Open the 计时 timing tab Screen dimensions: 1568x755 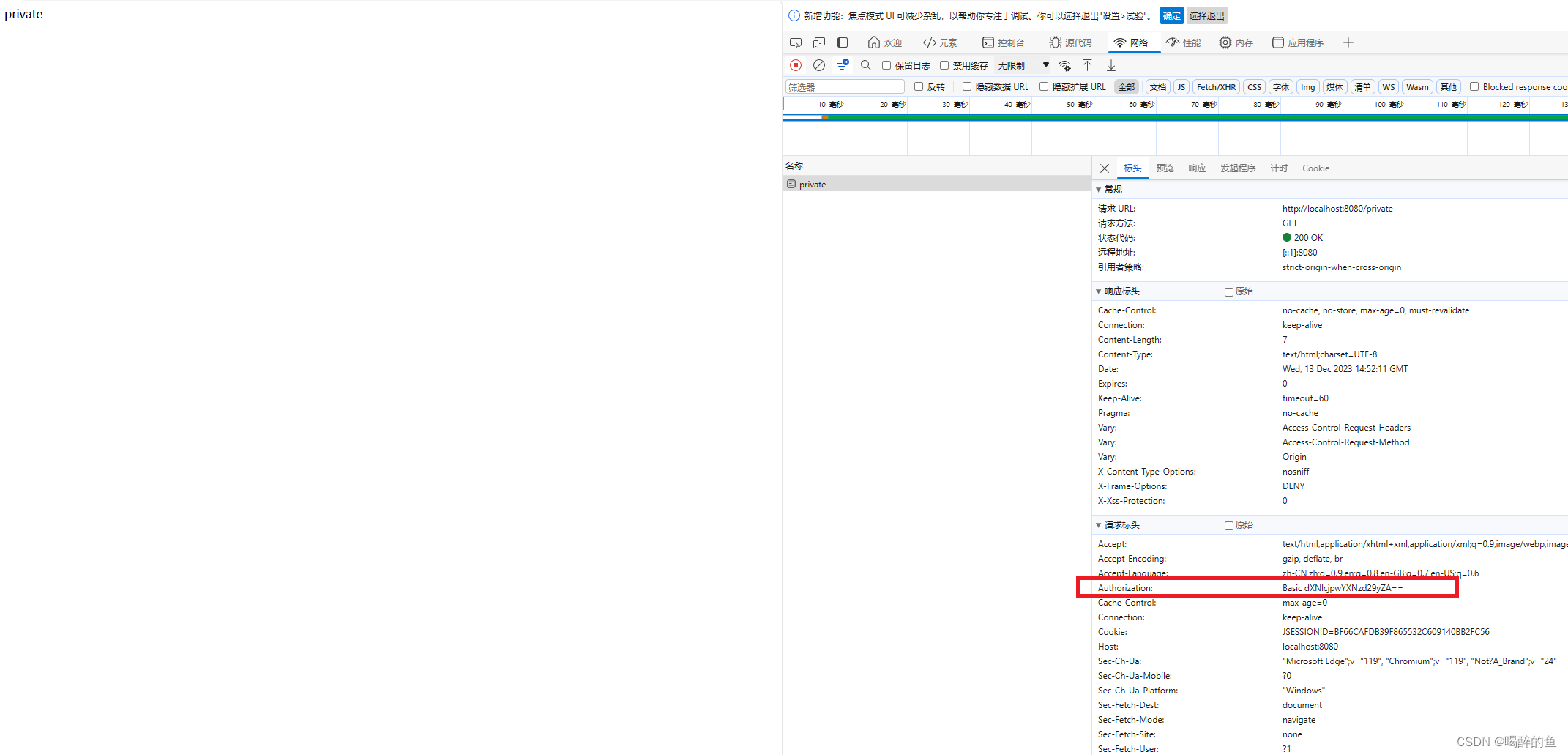click(1279, 168)
